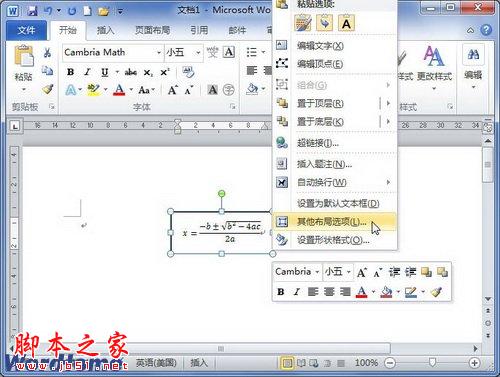Open the Cambria Math font name dropdown
Image resolution: width=500 pixels, height=377 pixels.
click(159, 53)
